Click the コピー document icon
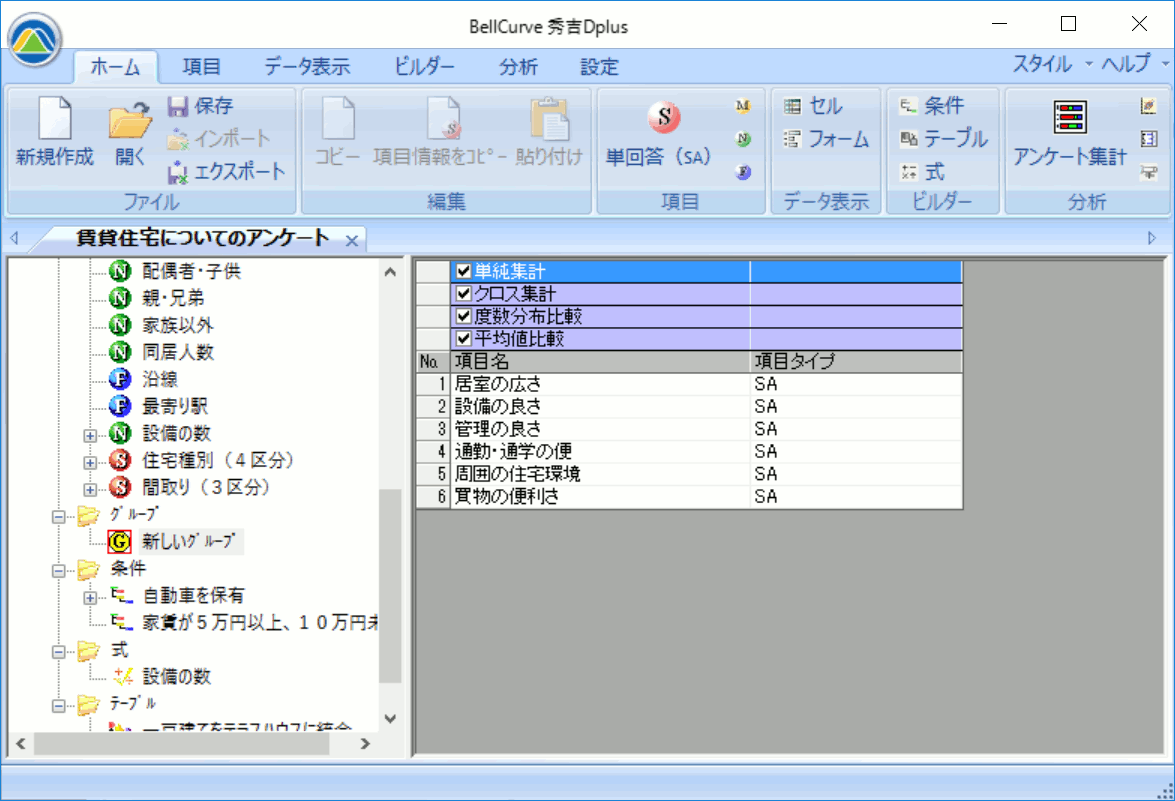This screenshot has height=801, width=1175. tap(338, 118)
